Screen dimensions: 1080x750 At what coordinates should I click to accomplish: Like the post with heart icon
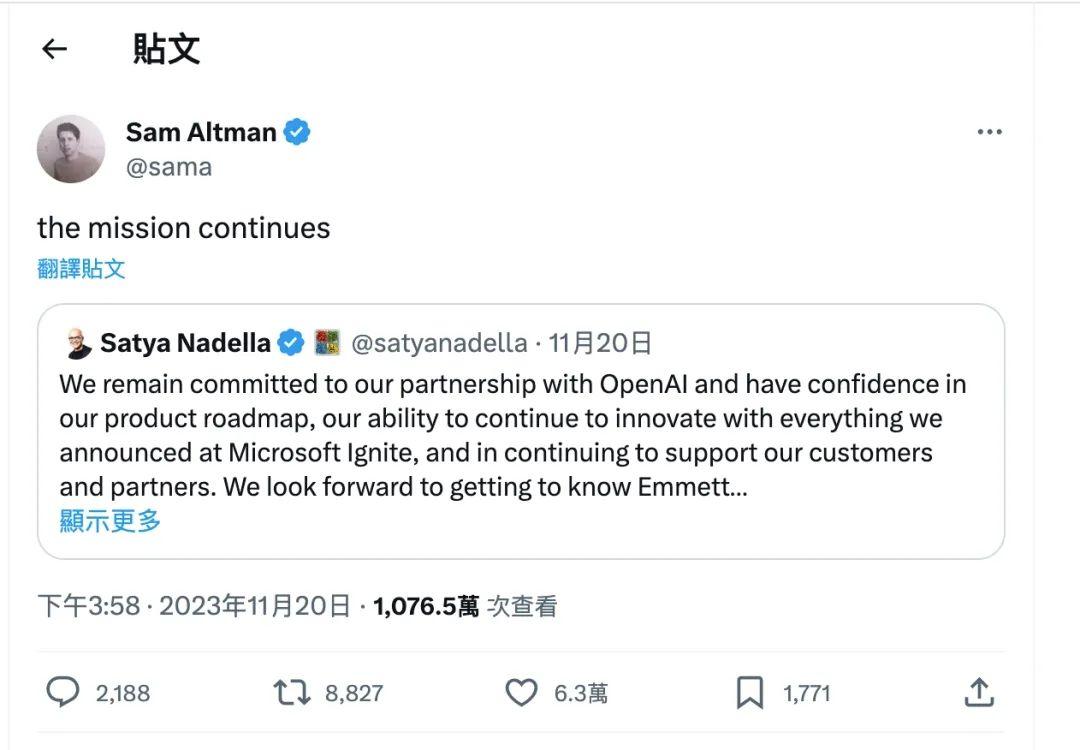click(x=521, y=692)
